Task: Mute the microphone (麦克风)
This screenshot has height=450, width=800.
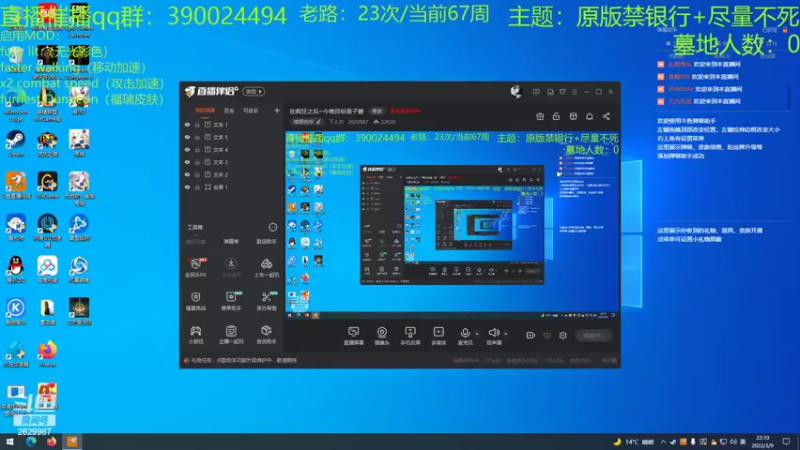Action: point(465,336)
